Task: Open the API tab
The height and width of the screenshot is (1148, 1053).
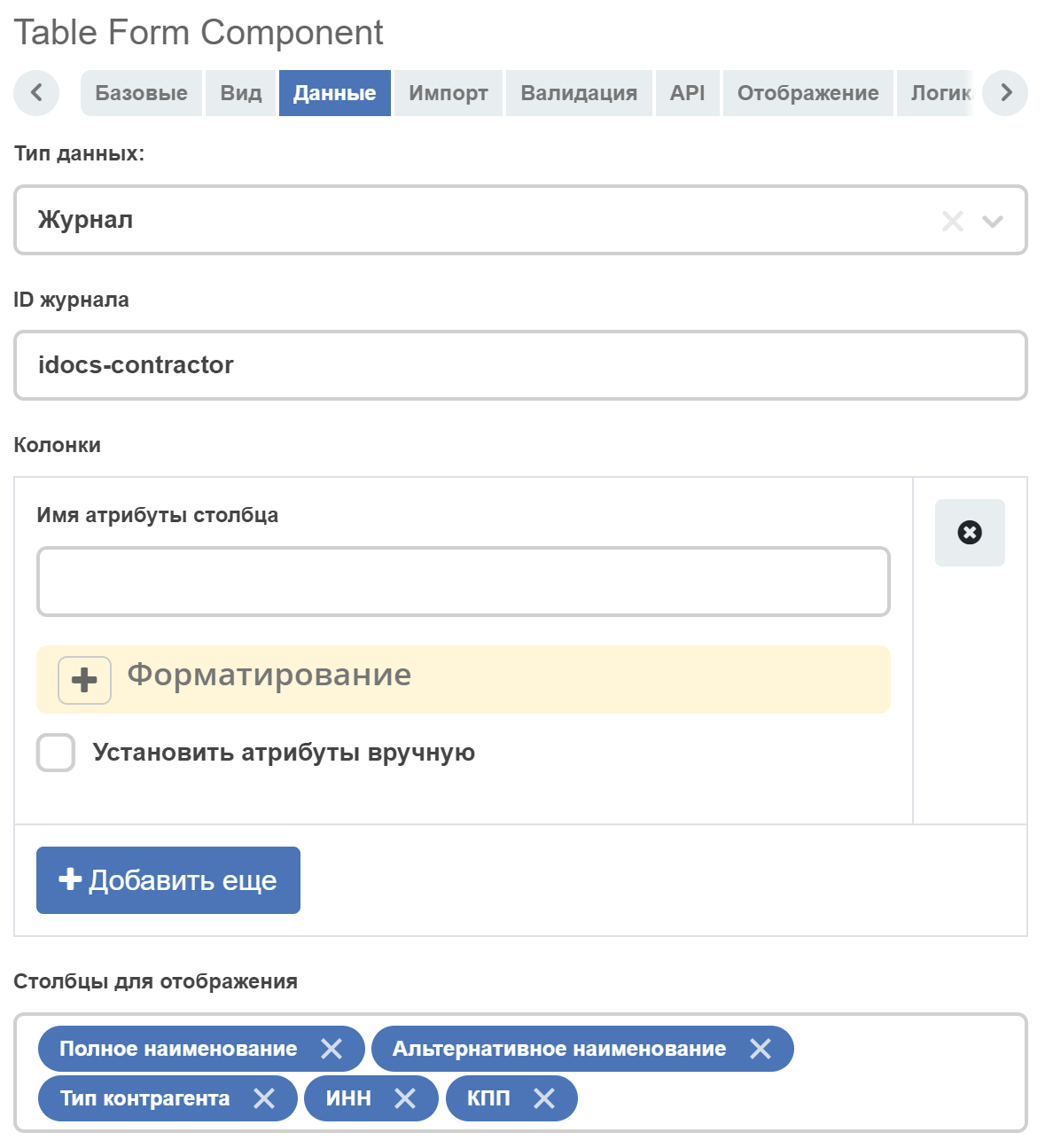Action: 688,93
